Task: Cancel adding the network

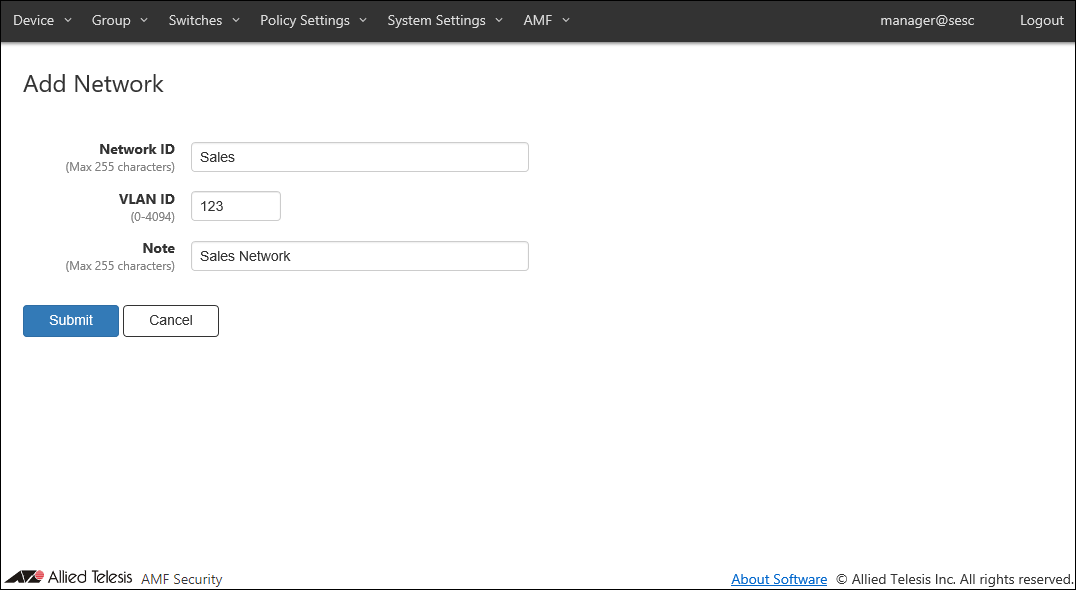Action: pos(171,320)
